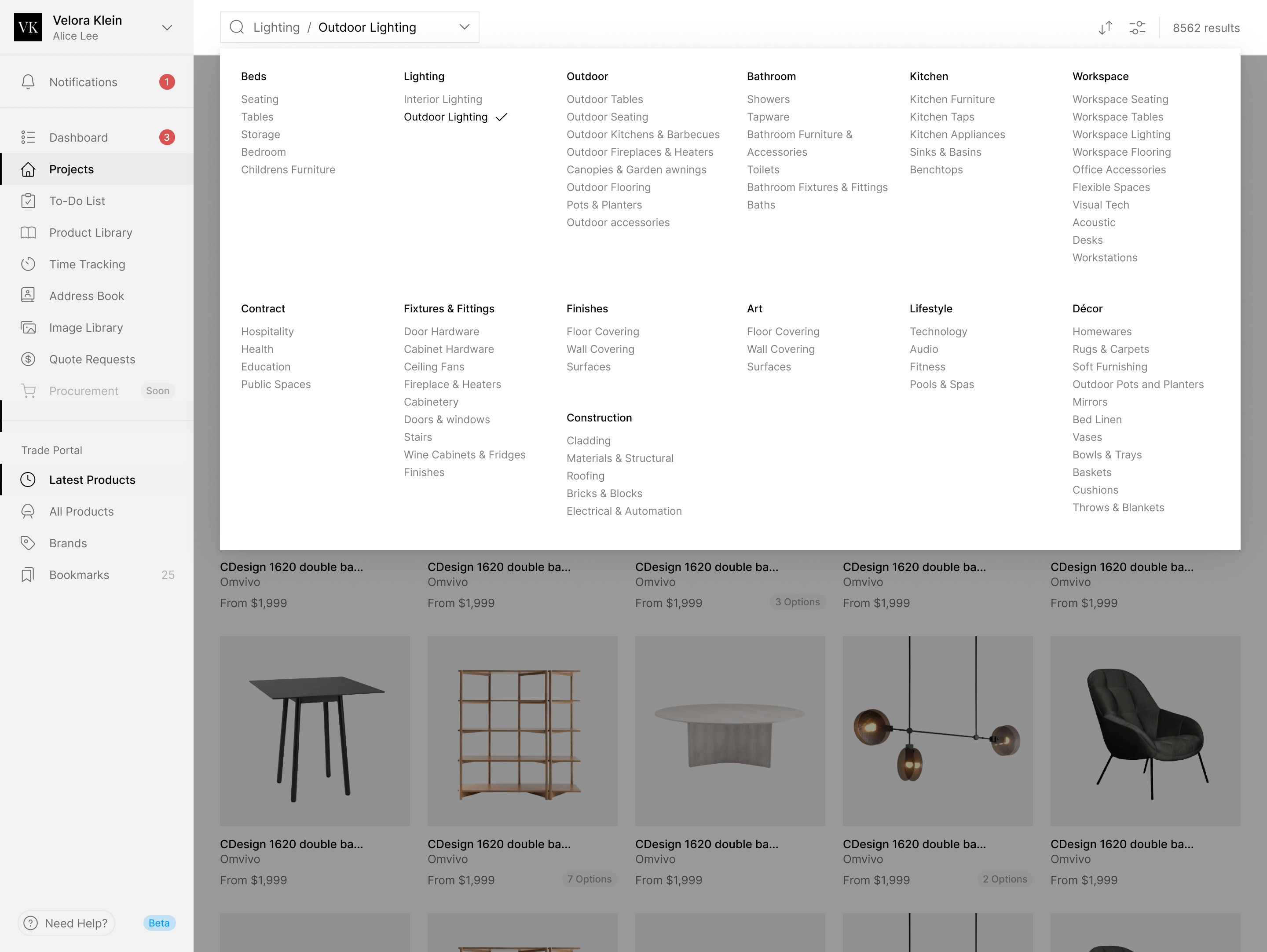Open the filter sliders icon

[1137, 27]
